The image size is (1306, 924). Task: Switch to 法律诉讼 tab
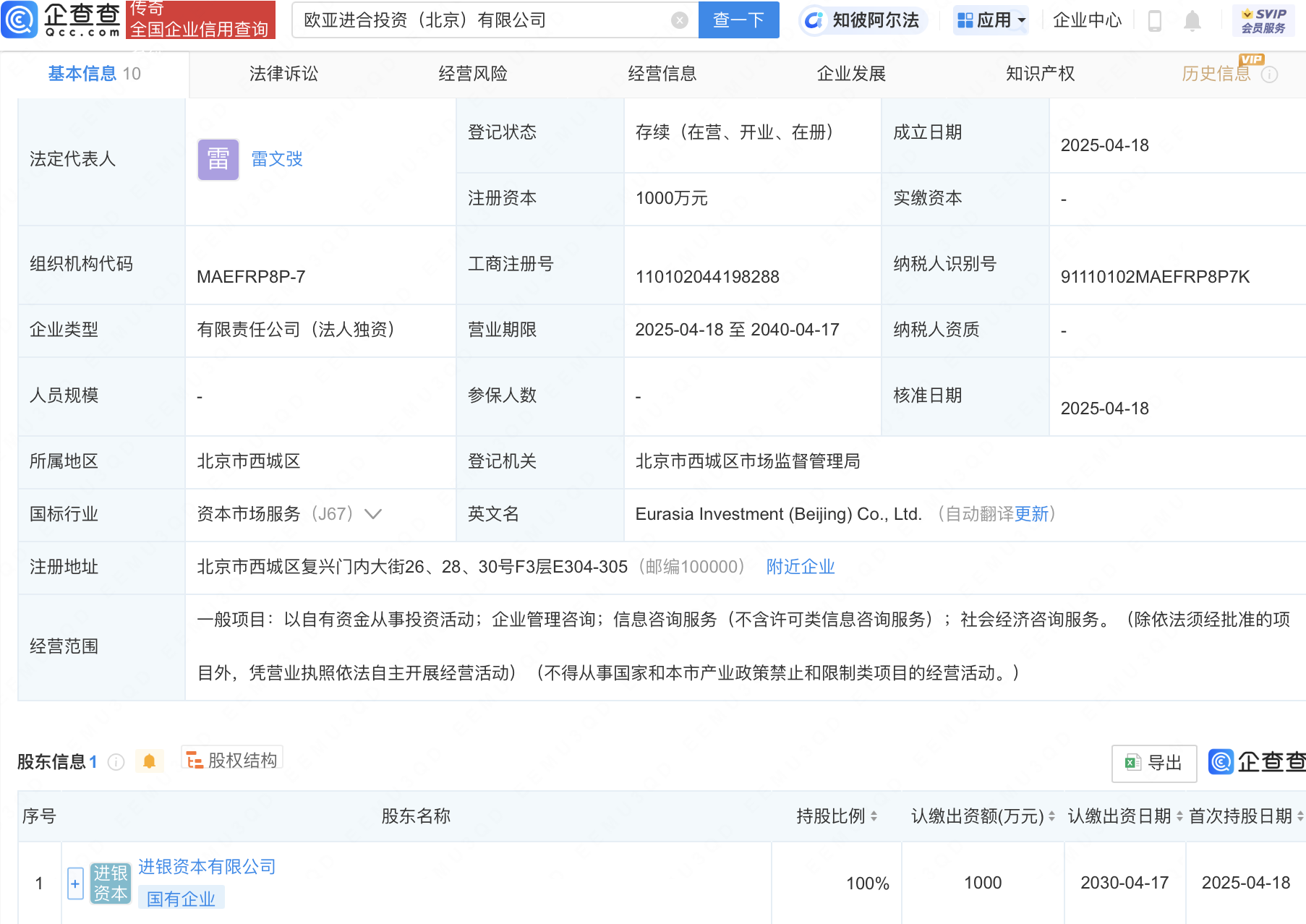283,74
